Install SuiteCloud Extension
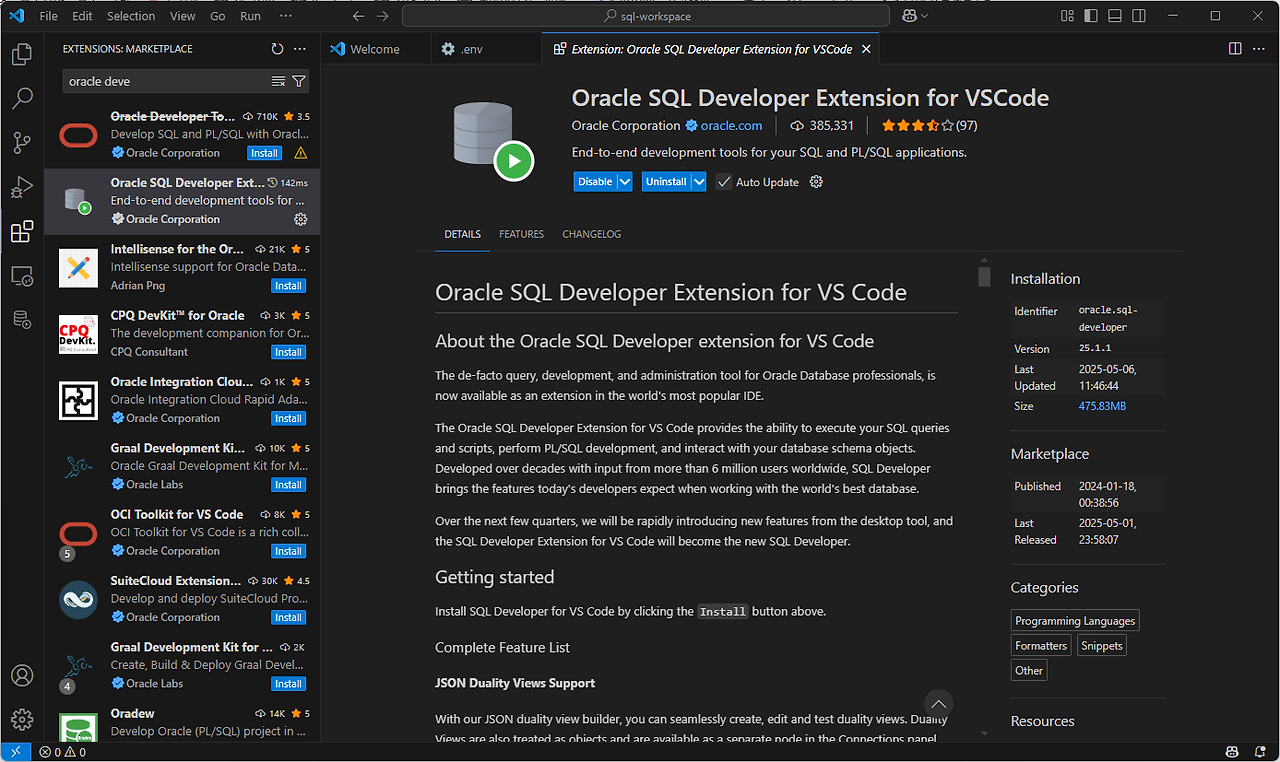 (x=289, y=617)
